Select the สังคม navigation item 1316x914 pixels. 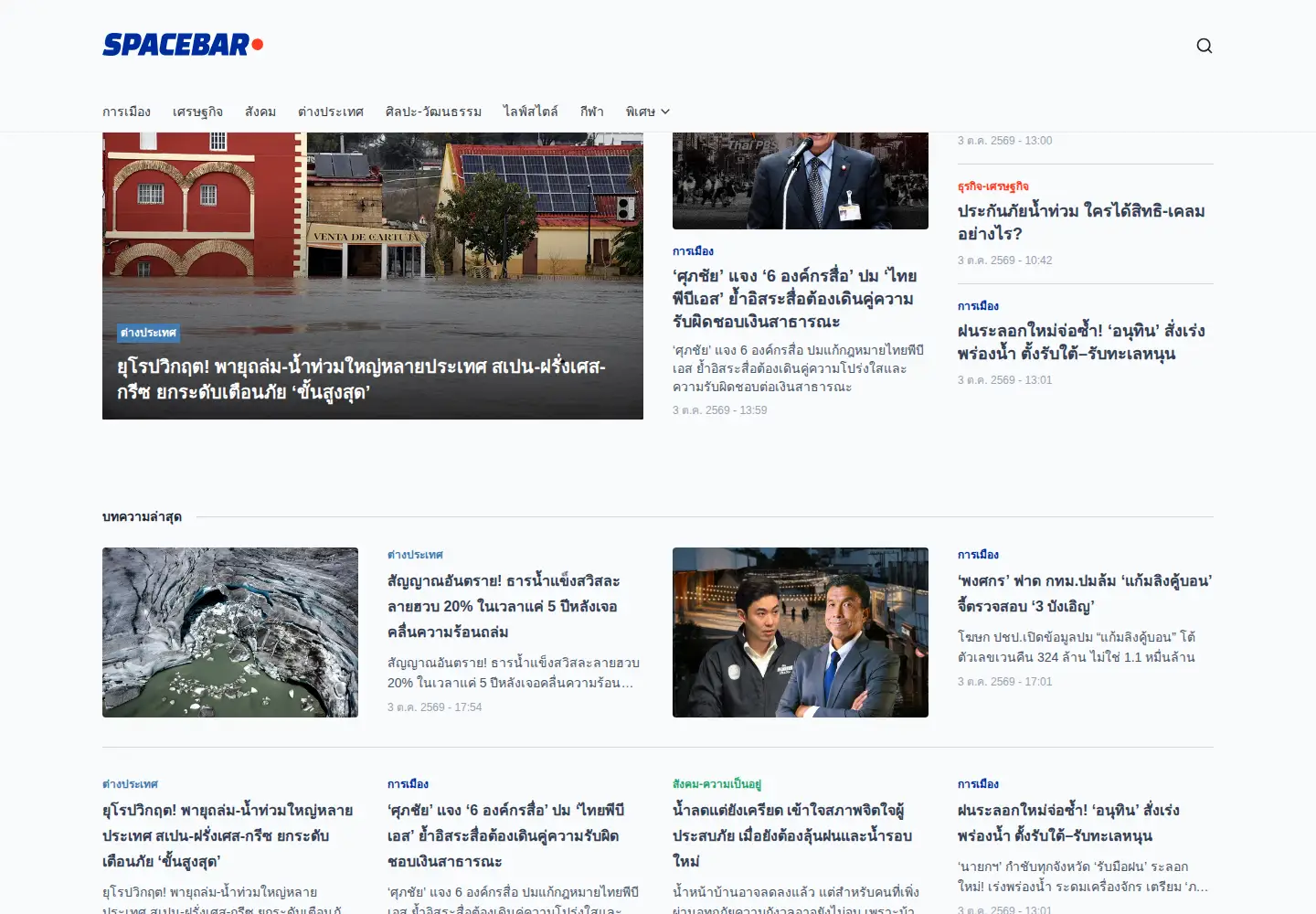coord(260,112)
